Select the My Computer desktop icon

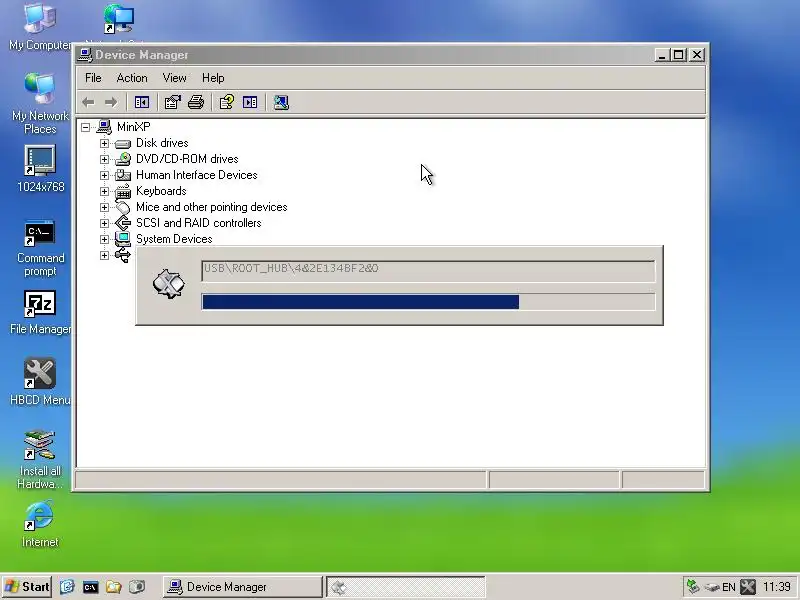tap(40, 27)
